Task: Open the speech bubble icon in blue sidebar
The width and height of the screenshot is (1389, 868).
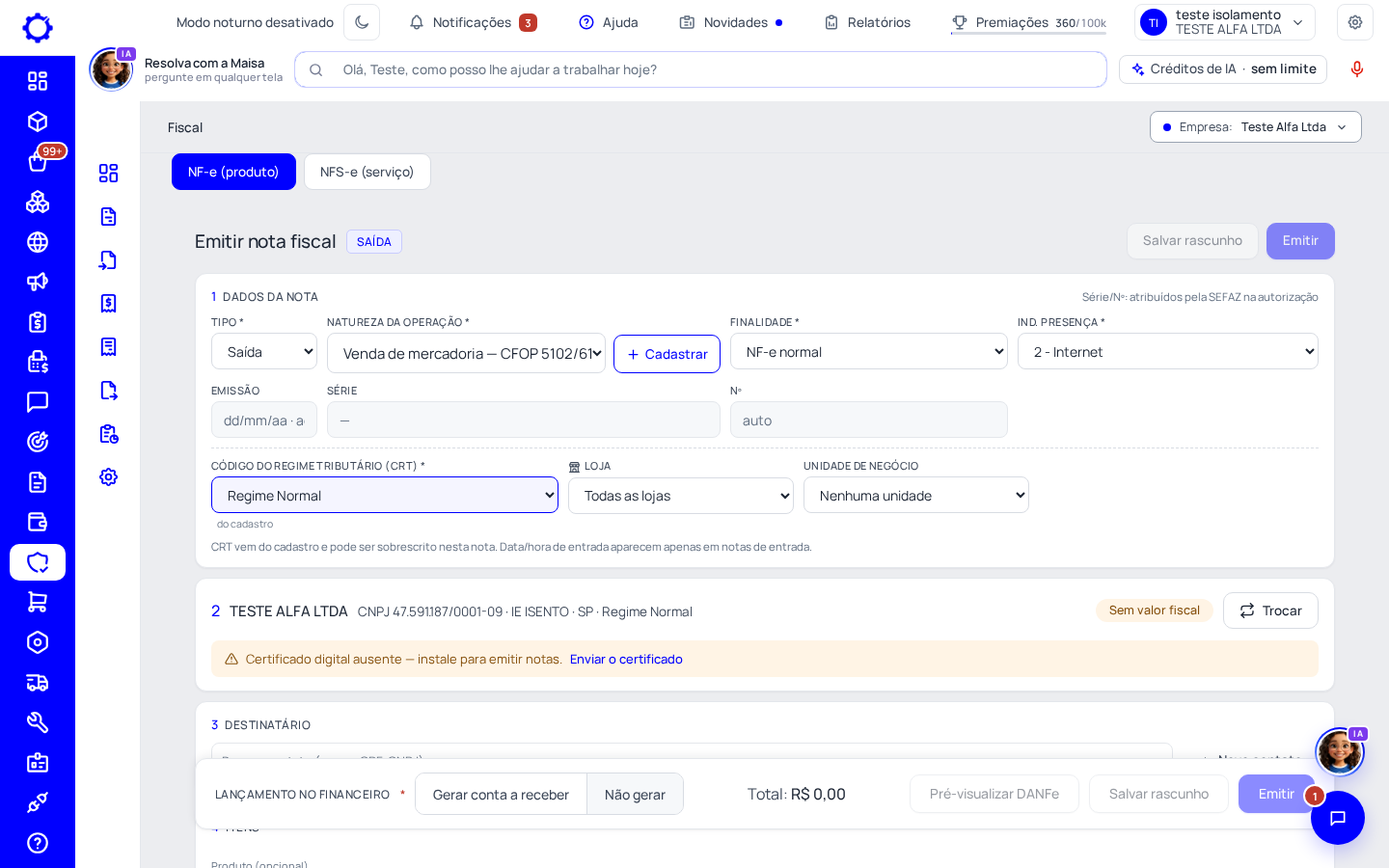Action: [x=38, y=402]
